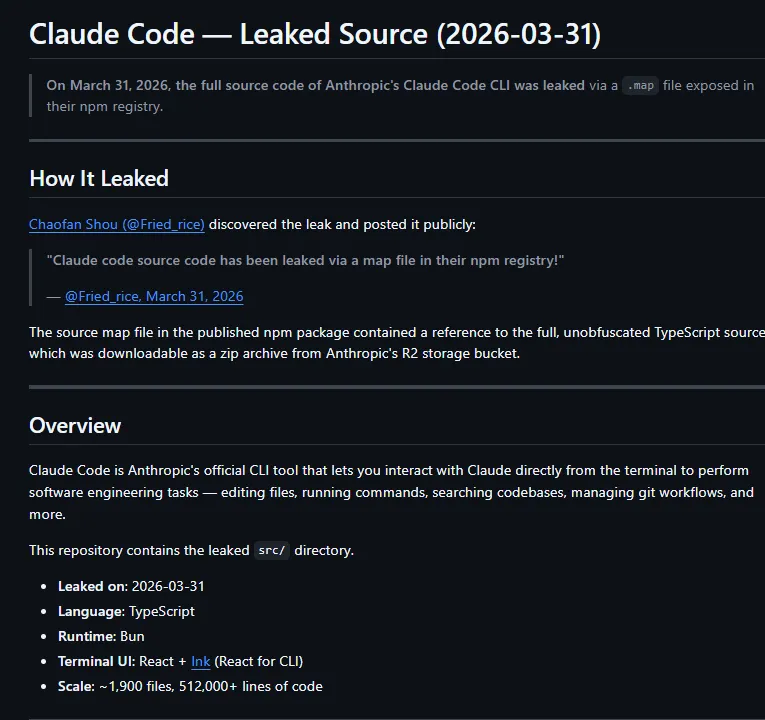Open the Chaofan Shou (@Fried_rice) profile link

coord(117,224)
